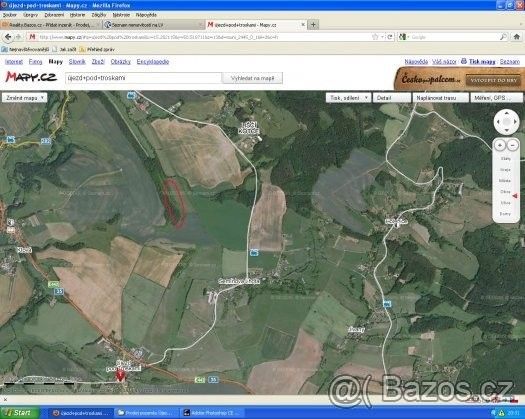
Task: Click the red location pin marker
Action: 120,376
